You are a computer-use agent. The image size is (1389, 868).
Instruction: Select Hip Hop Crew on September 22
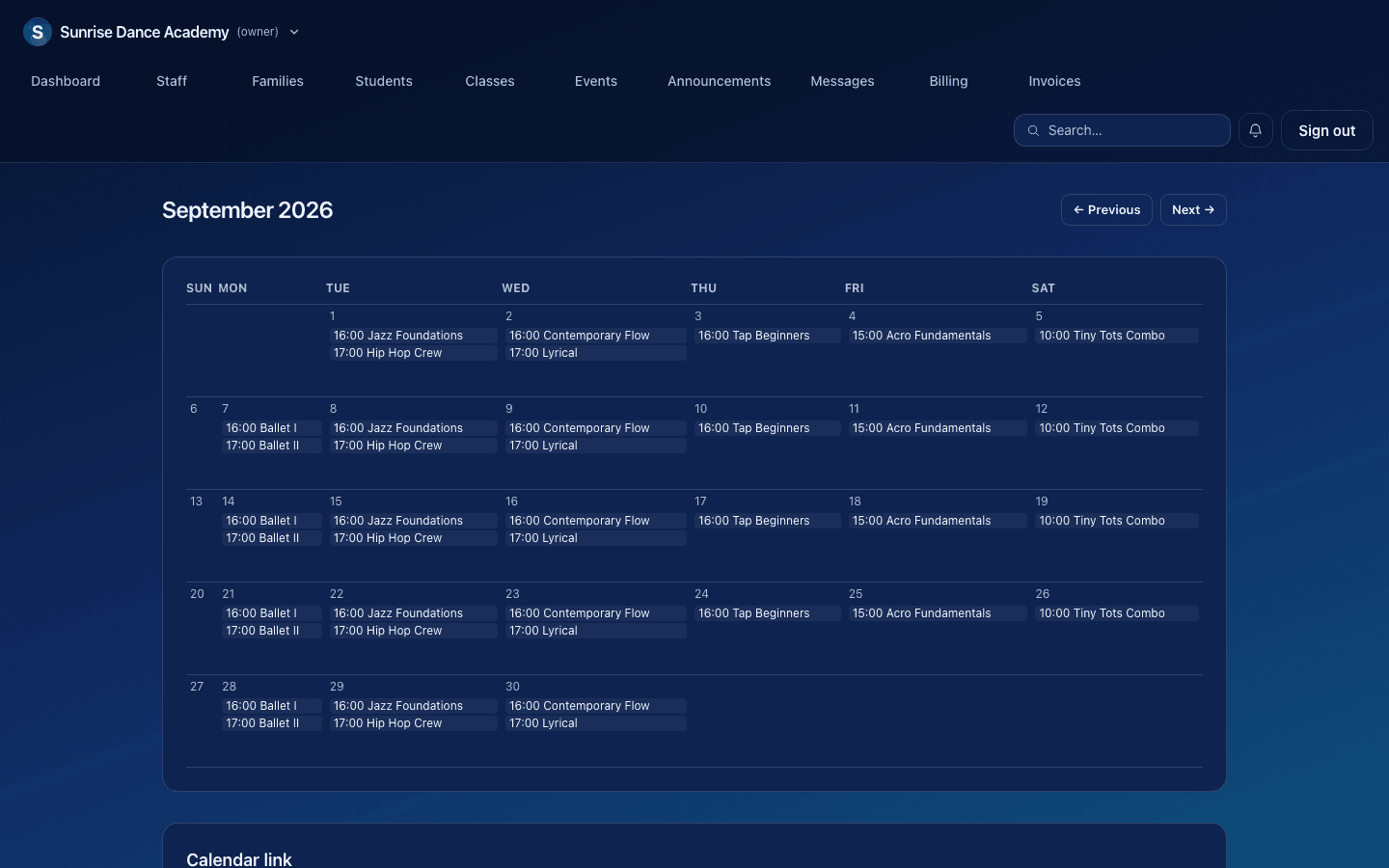tap(414, 631)
